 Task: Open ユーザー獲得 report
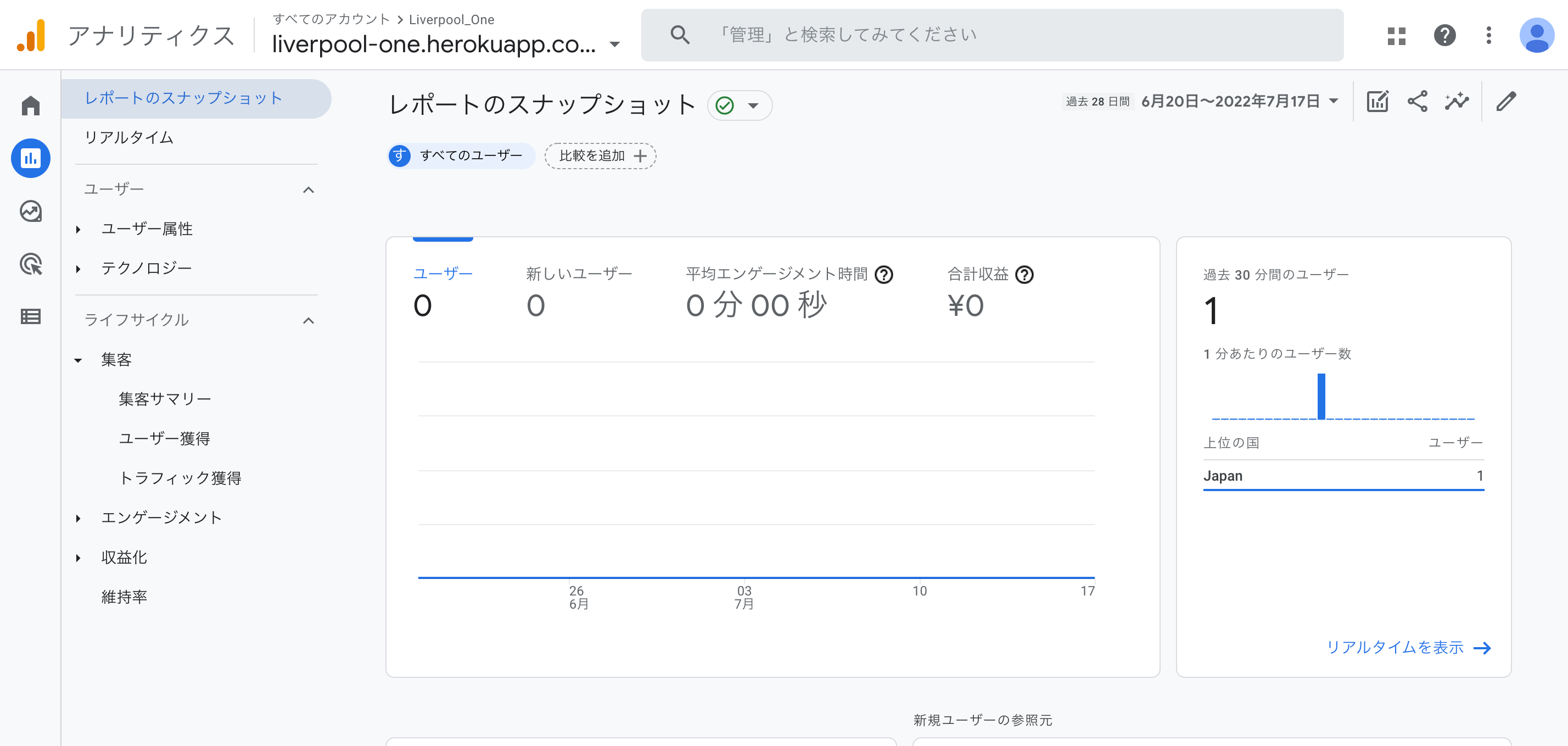[164, 439]
